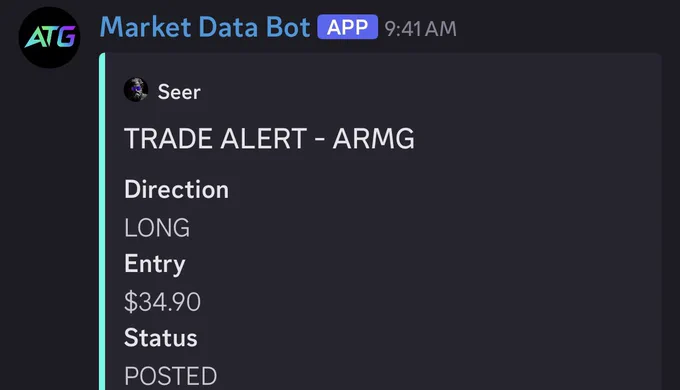
Task: Click the word Bot in sender name
Action: click(288, 27)
